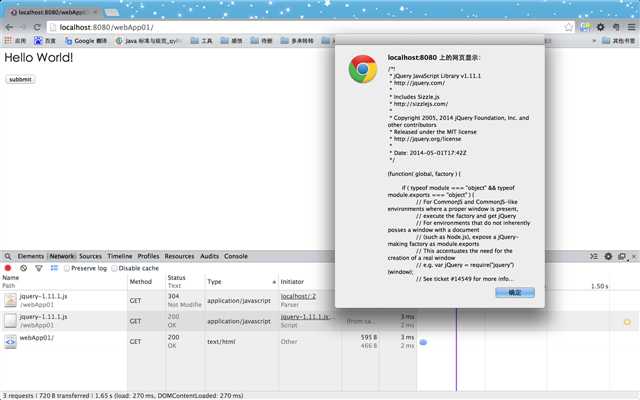Viewport: 640px width, 400px height.
Task: Toggle the large request rows view icon
Action: 54,268
